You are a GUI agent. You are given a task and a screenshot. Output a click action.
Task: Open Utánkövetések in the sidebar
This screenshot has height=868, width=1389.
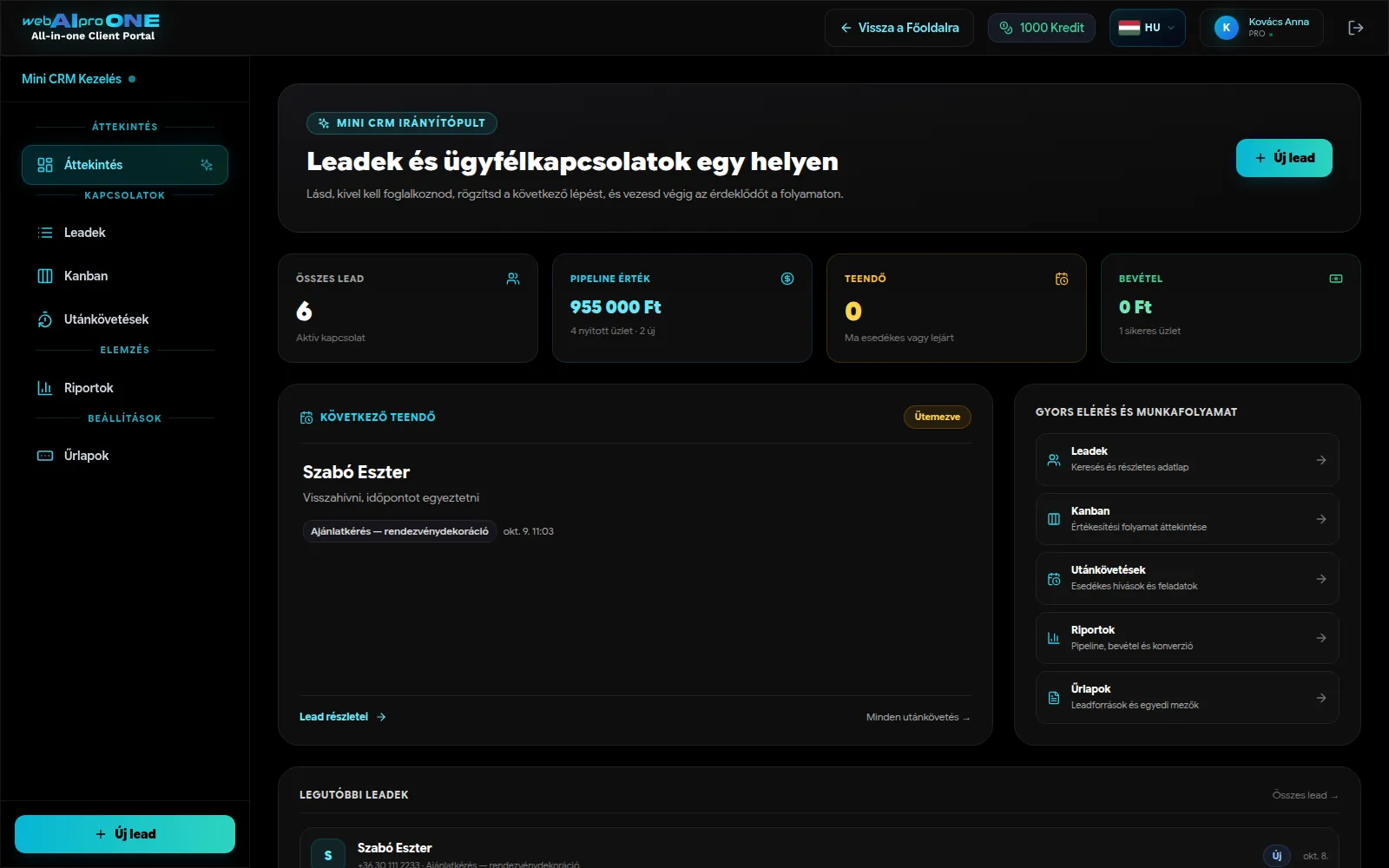(x=125, y=319)
